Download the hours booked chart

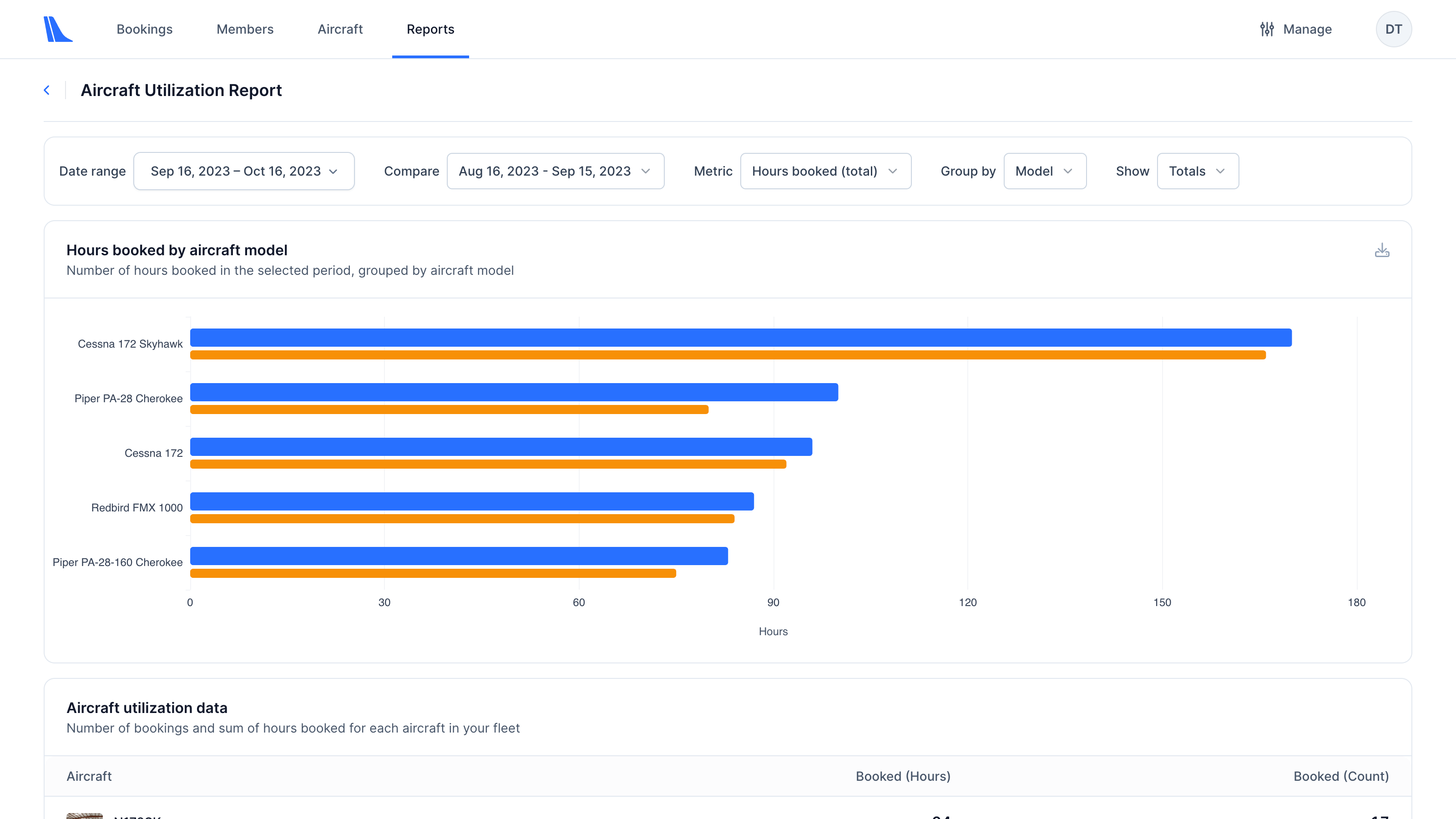(x=1381, y=250)
